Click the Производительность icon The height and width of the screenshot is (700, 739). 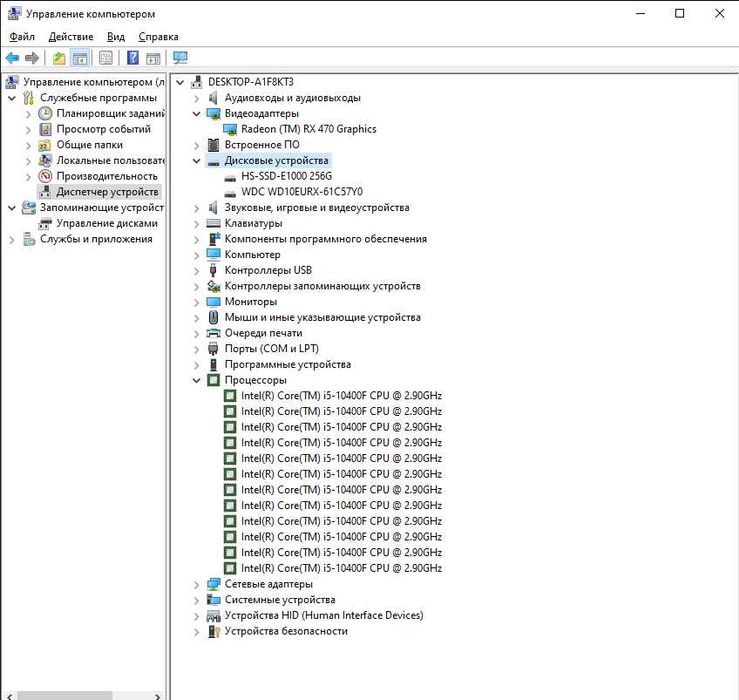point(45,176)
